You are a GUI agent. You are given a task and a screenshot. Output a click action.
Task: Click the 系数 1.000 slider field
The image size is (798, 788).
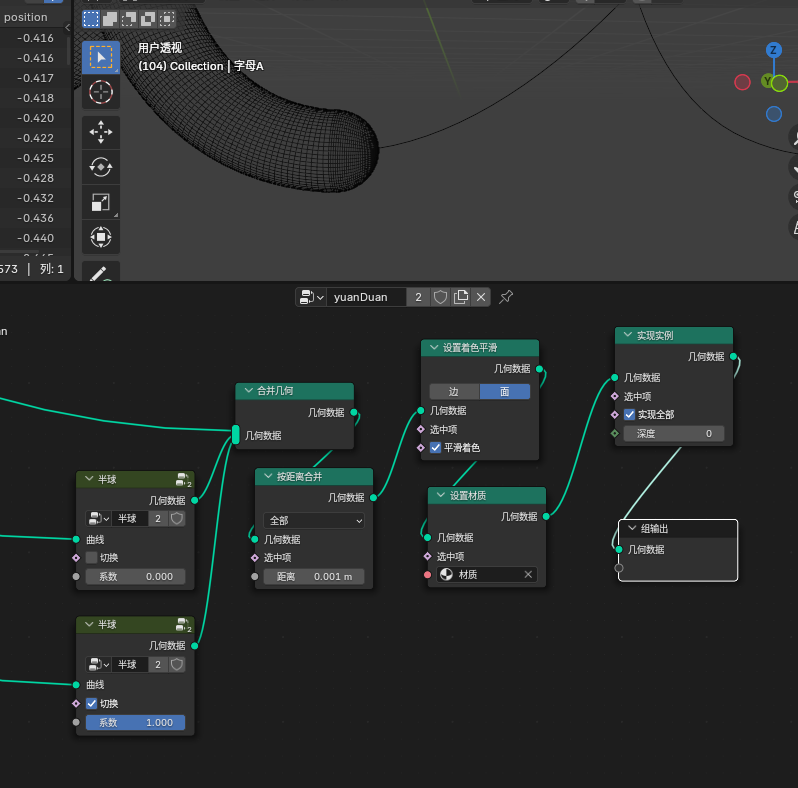tap(135, 722)
